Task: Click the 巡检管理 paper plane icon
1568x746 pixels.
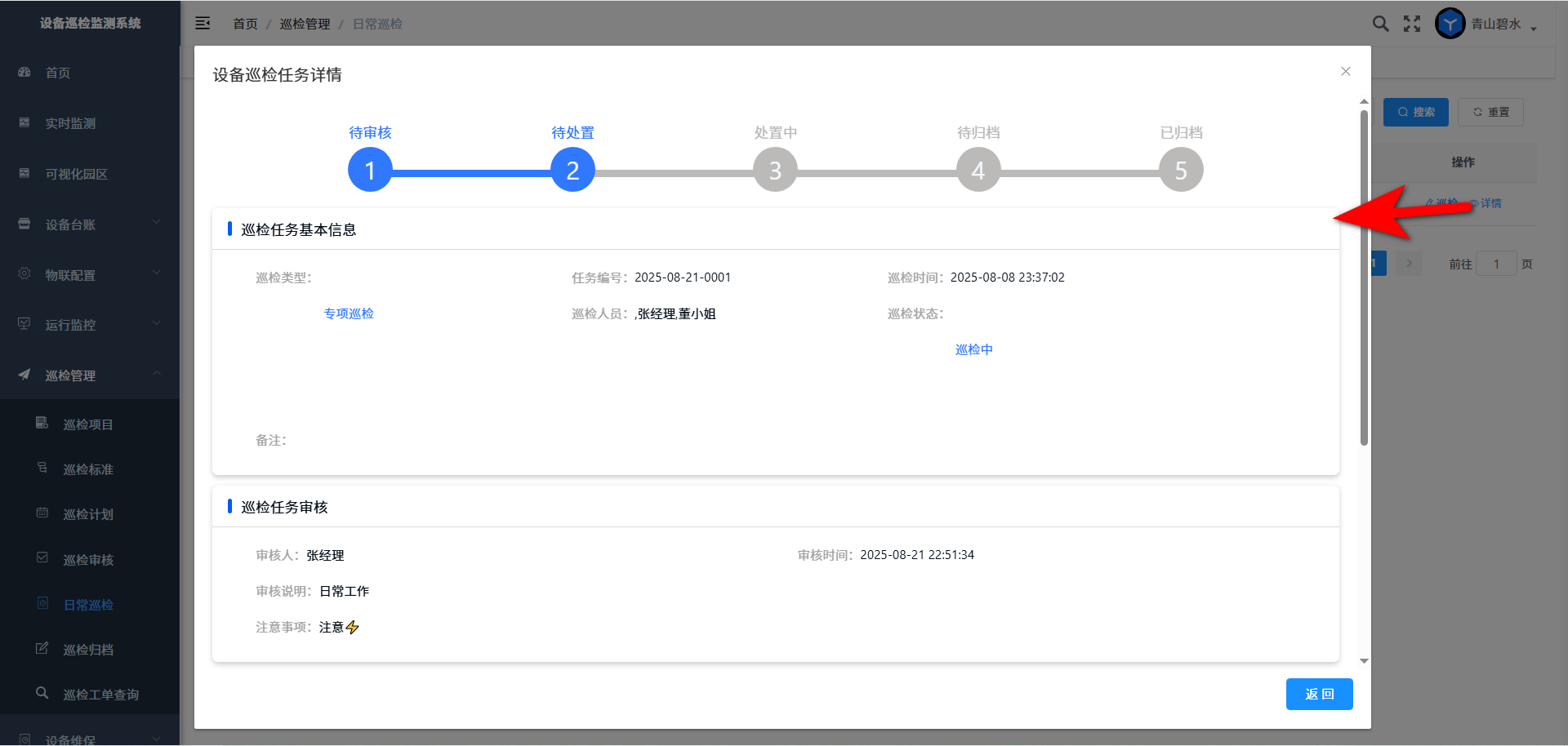Action: [x=24, y=375]
